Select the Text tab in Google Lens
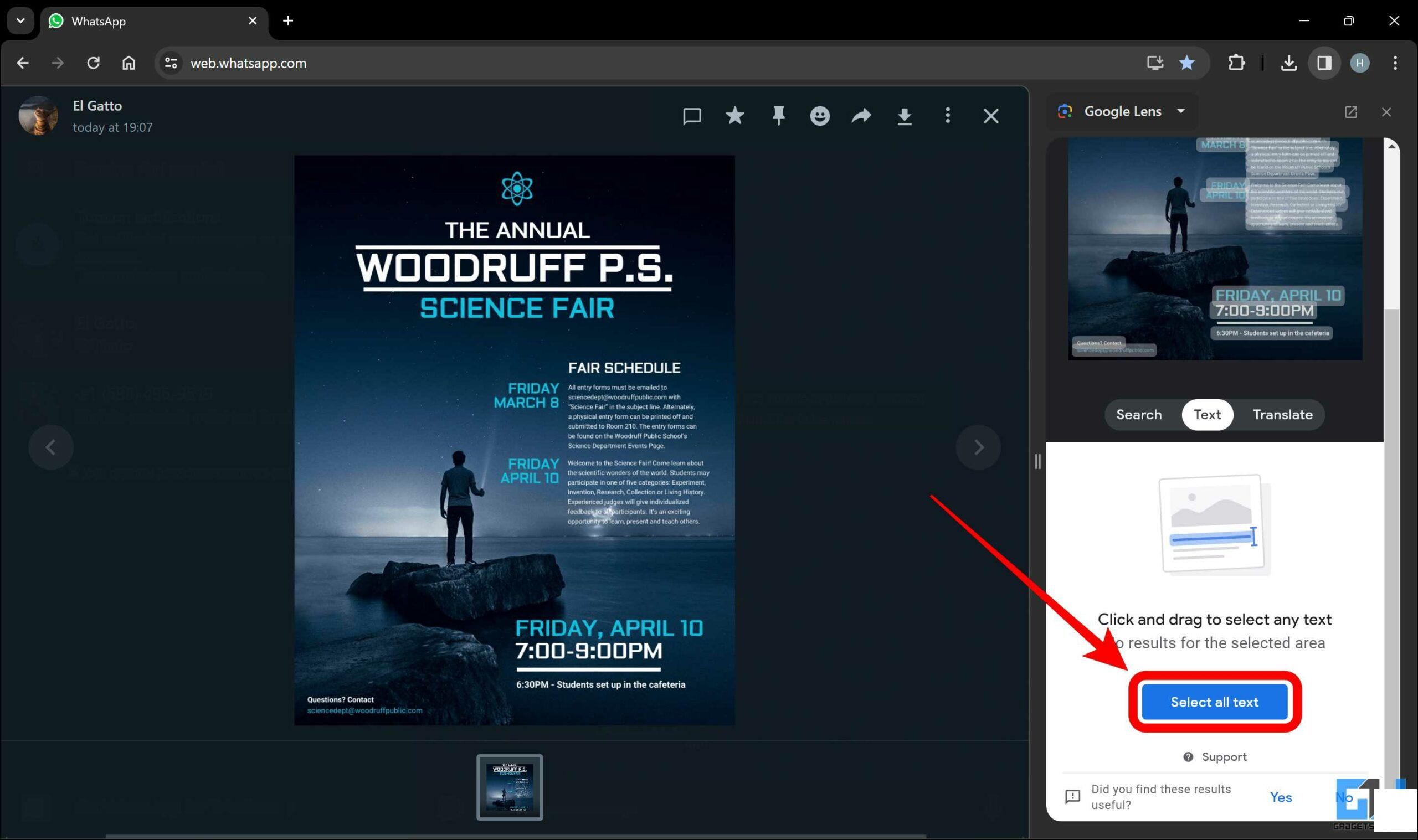The width and height of the screenshot is (1418, 840). click(x=1207, y=414)
